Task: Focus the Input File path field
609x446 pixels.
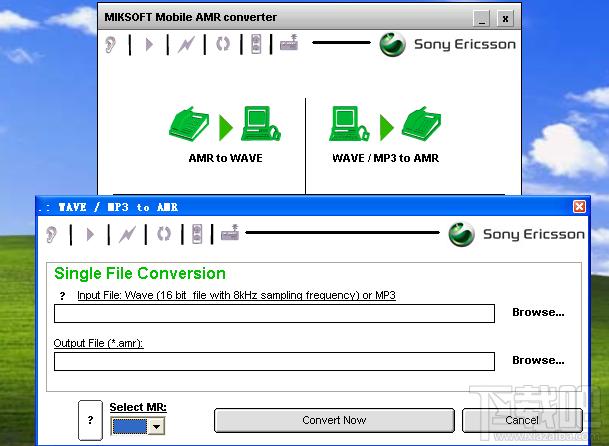Action: pyautogui.click(x=274, y=314)
